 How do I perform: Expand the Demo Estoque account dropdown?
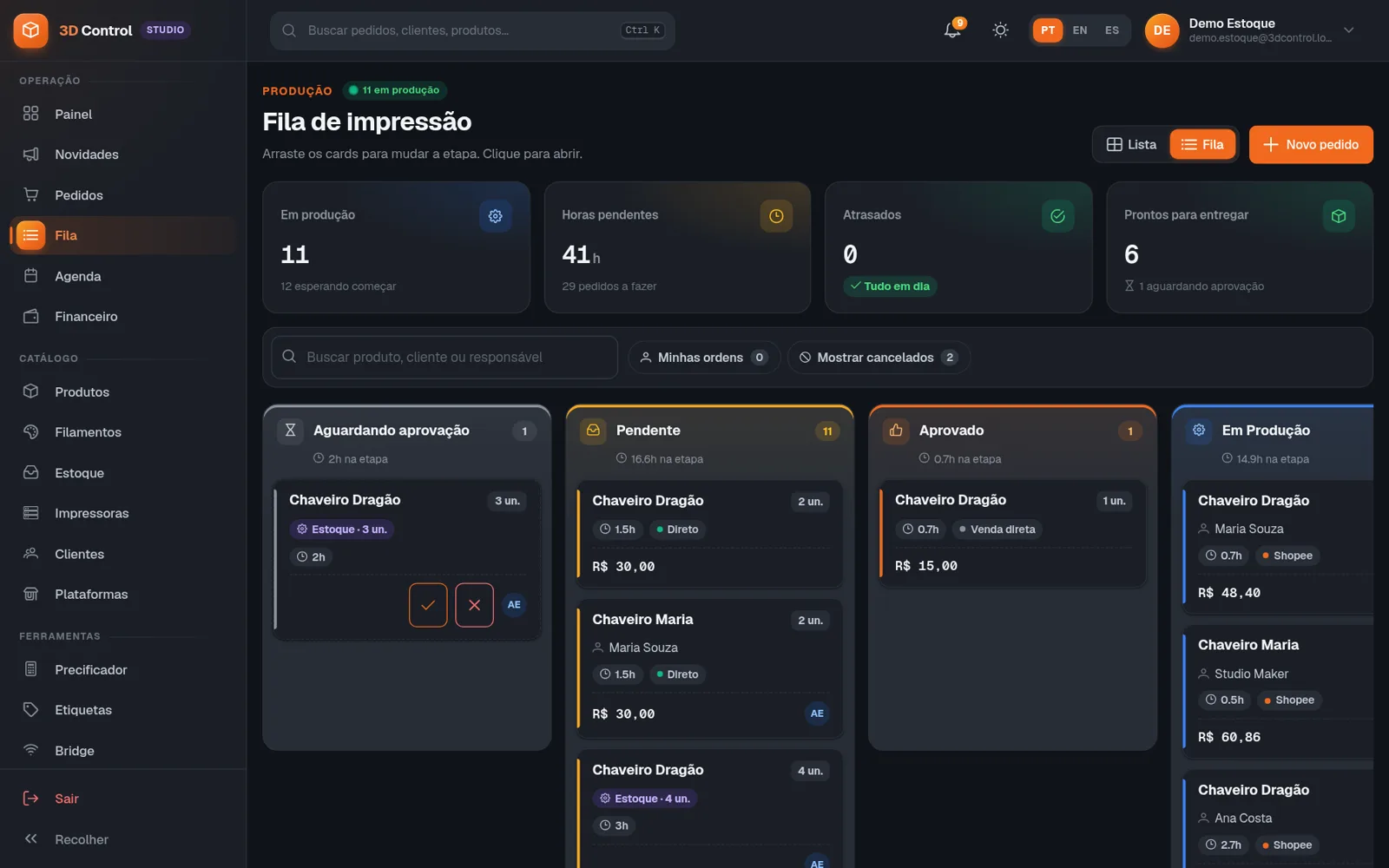click(x=1348, y=30)
